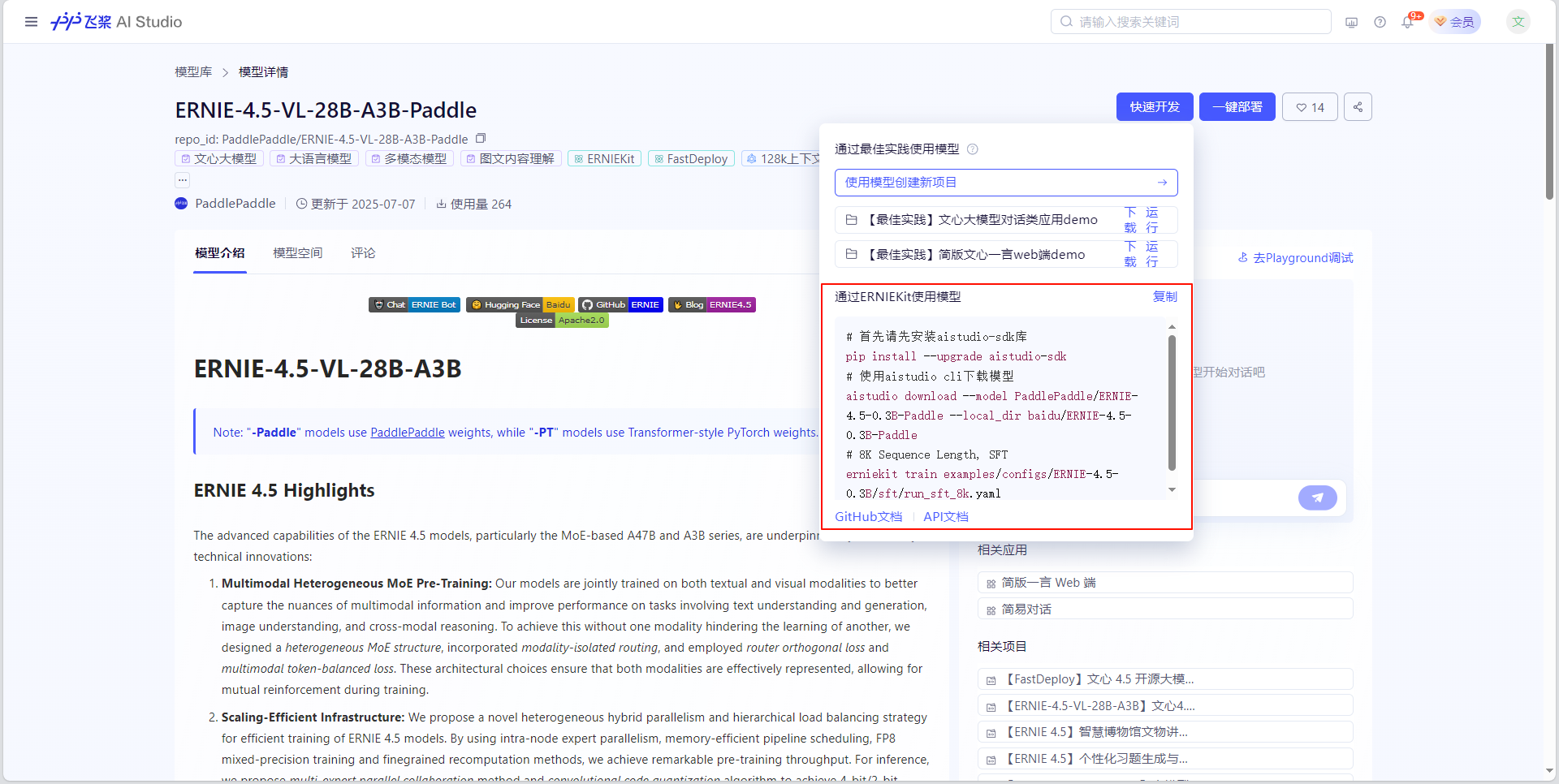The height and width of the screenshot is (784, 1559).
Task: Open related app 简易对话
Action: (x=1165, y=610)
